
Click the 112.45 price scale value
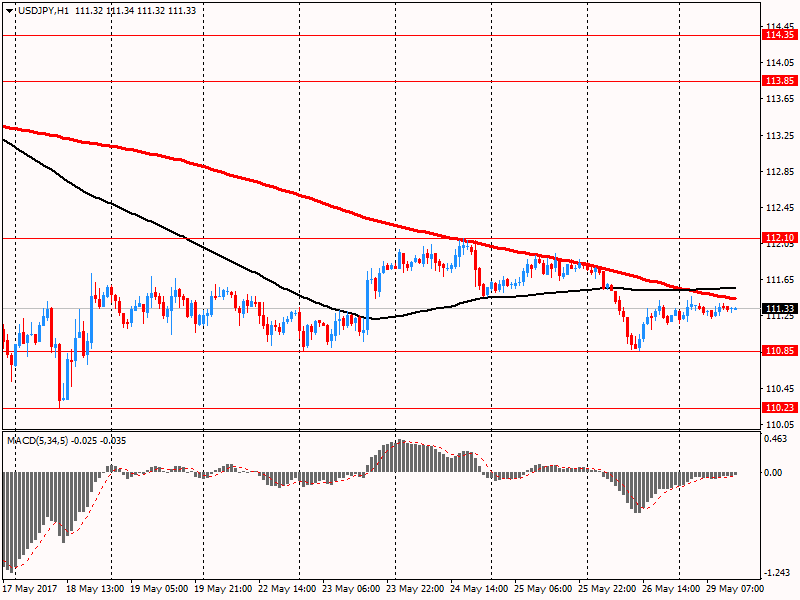coord(780,208)
